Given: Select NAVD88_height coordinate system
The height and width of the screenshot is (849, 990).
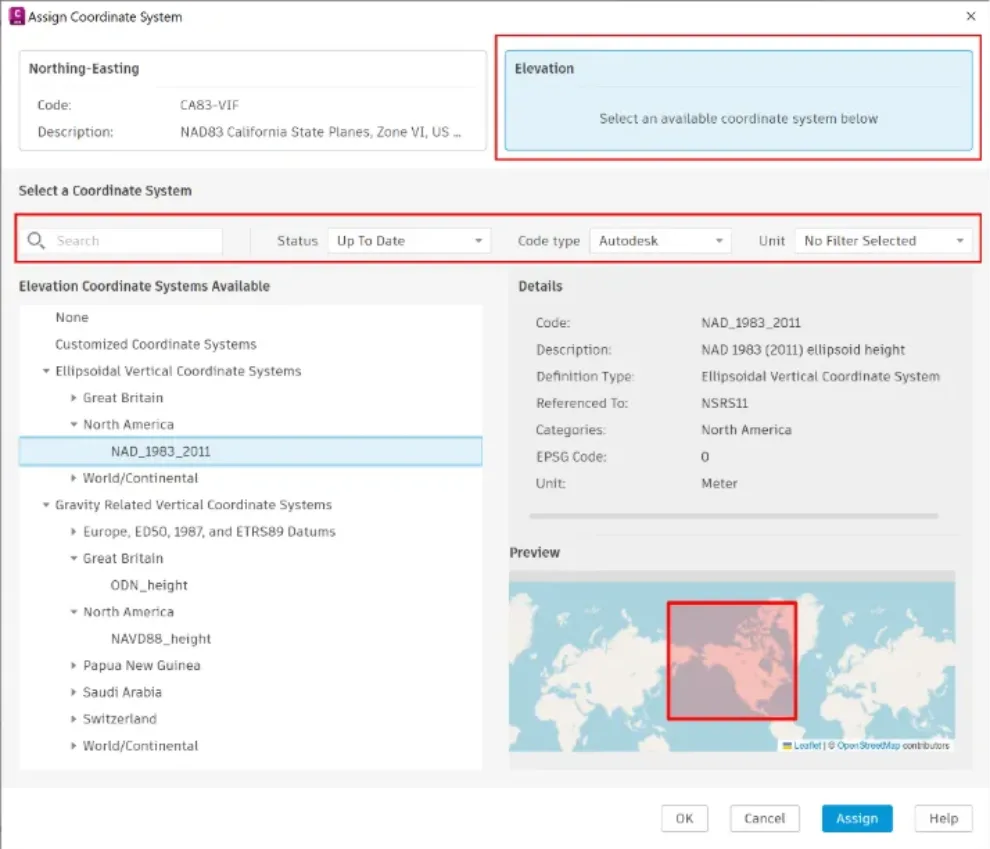Looking at the screenshot, I should [161, 639].
